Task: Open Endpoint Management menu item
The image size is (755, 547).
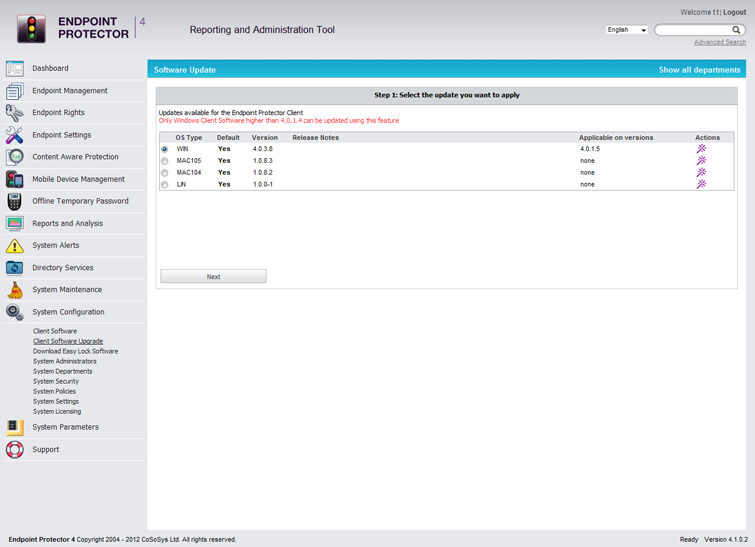Action: [x=70, y=91]
